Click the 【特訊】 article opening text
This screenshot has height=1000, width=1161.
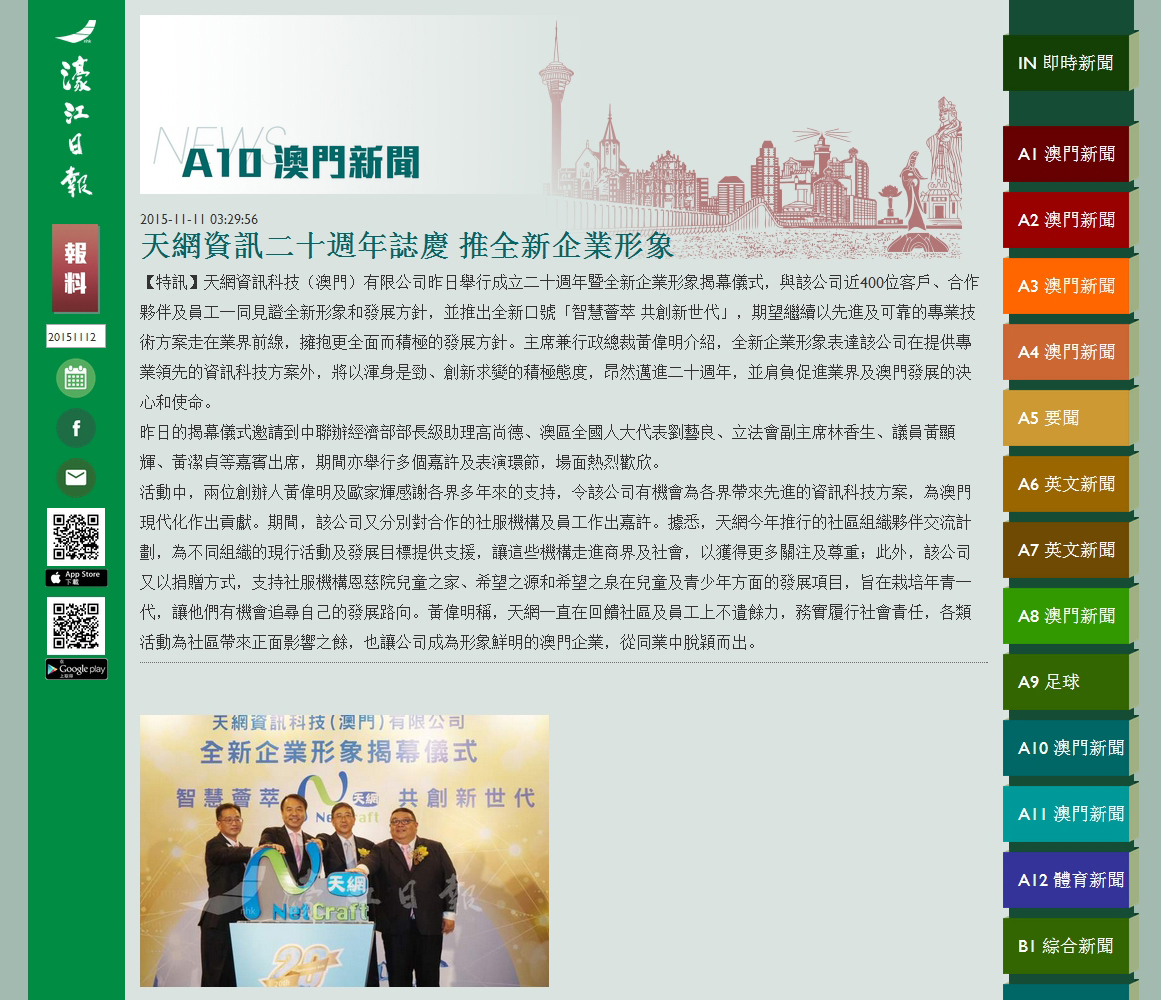coord(559,342)
